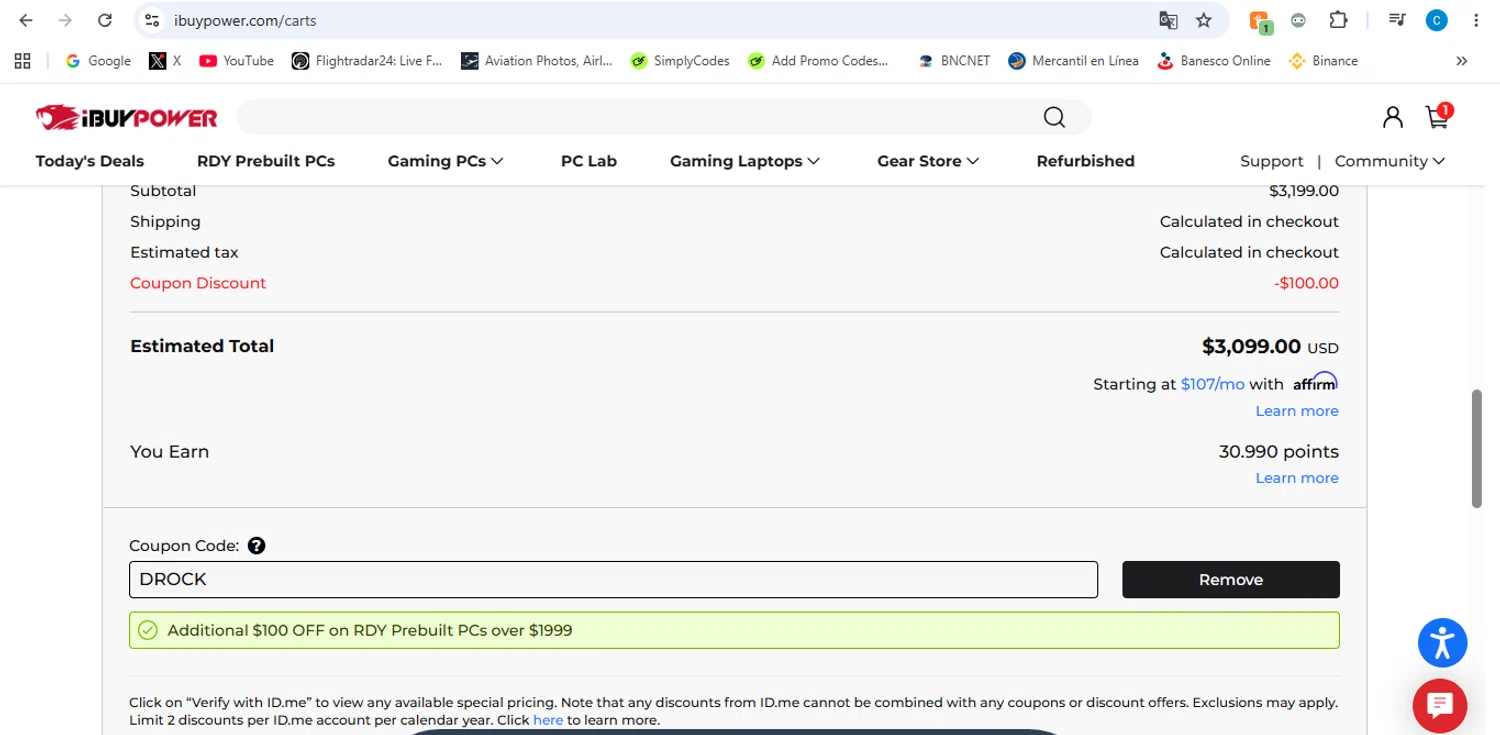Expand the Gear Store dropdown
The width and height of the screenshot is (1500, 735).
928,161
